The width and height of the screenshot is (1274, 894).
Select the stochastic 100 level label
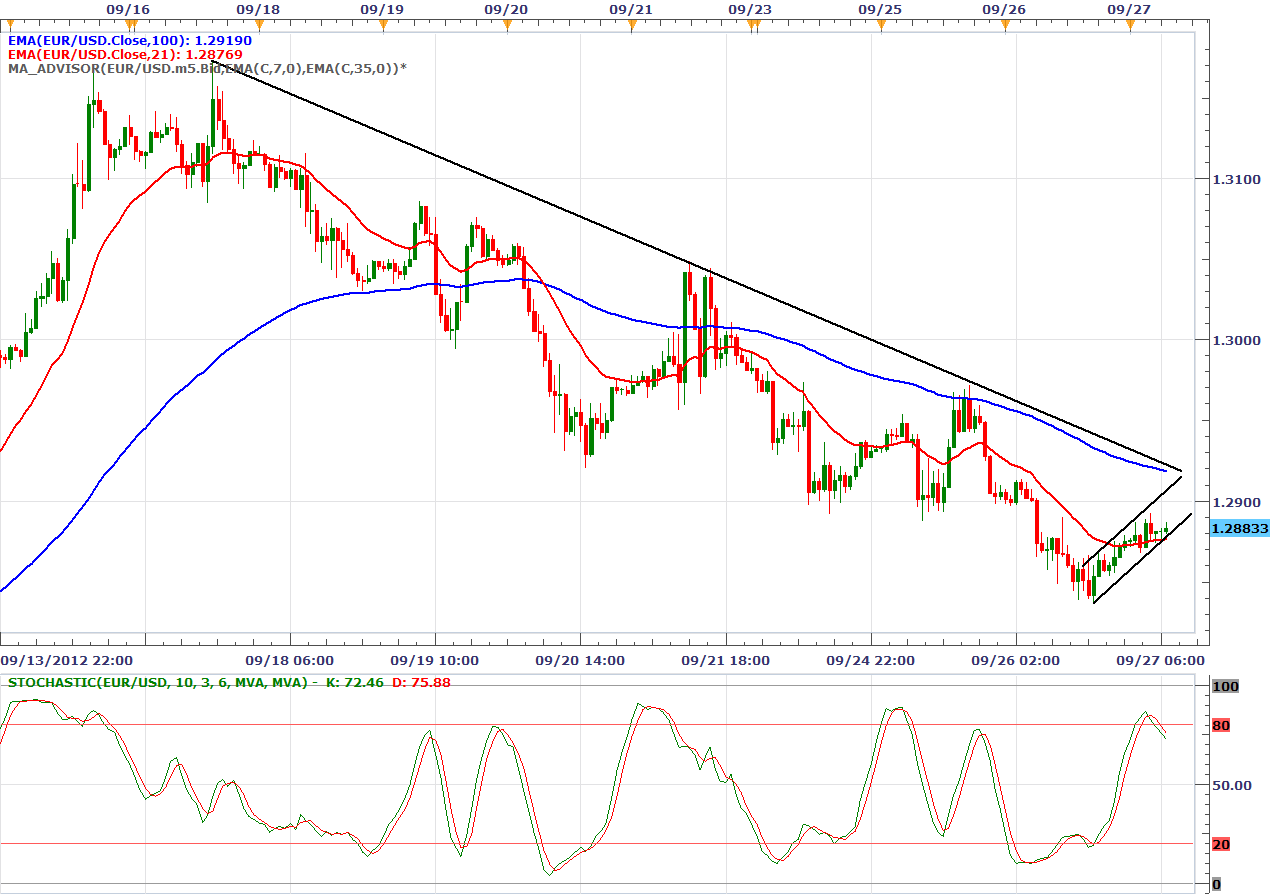1223,687
